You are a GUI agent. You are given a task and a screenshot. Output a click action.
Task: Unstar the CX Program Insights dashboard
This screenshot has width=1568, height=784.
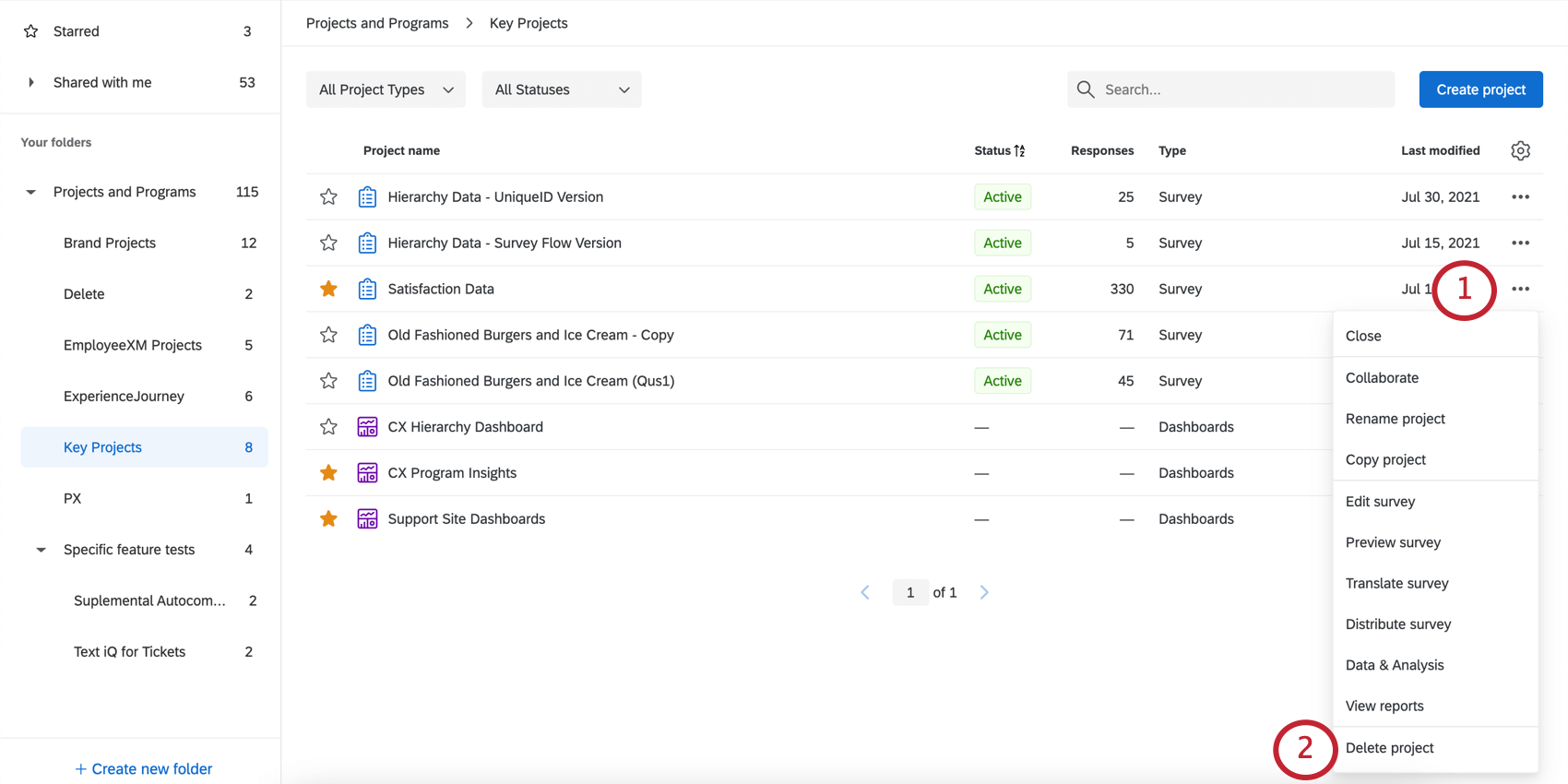point(328,473)
